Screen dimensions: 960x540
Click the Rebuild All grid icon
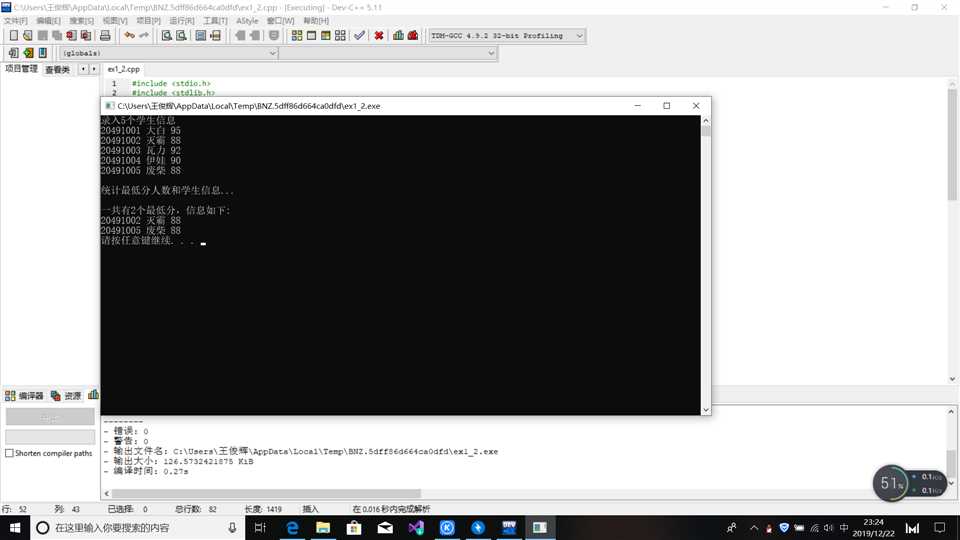pos(340,36)
